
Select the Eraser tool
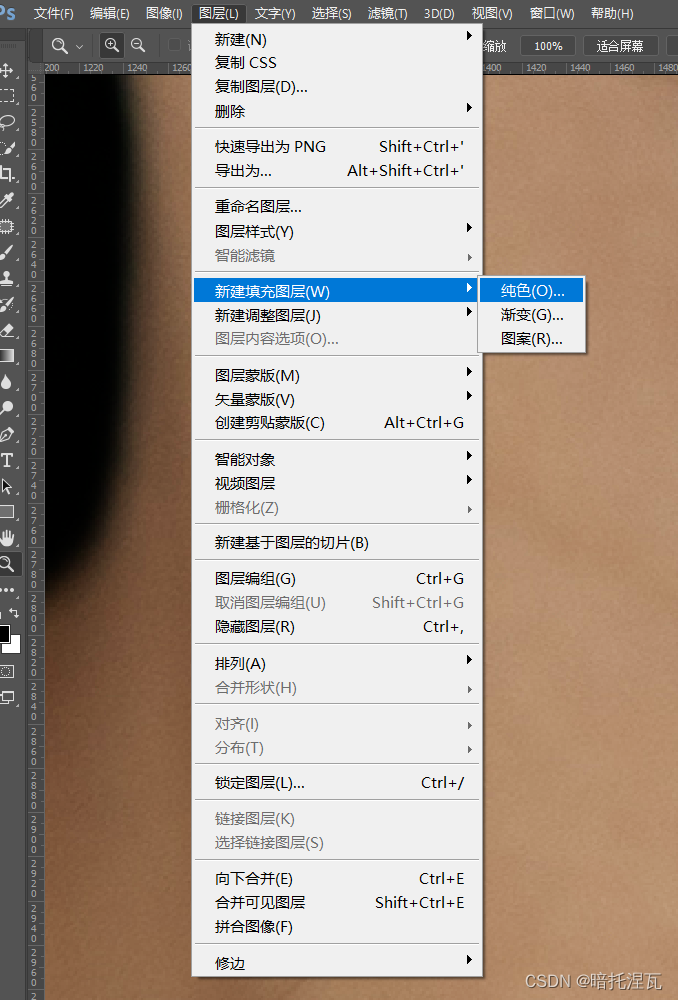[7, 330]
